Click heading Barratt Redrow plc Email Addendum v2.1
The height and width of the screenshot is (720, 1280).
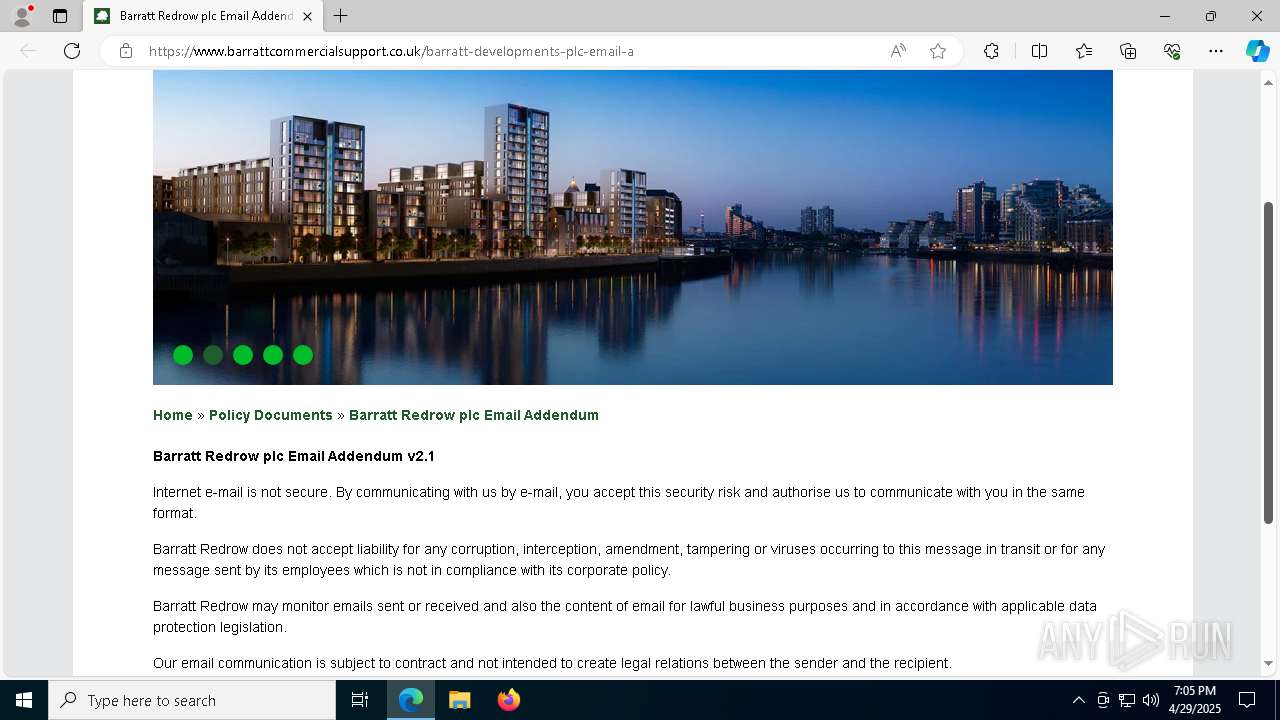click(294, 456)
